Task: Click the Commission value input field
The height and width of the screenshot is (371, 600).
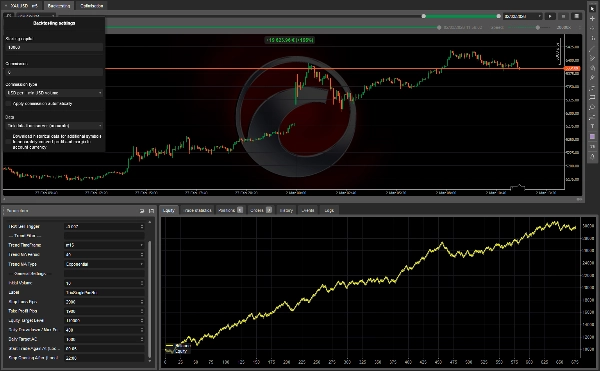Action: click(54, 72)
